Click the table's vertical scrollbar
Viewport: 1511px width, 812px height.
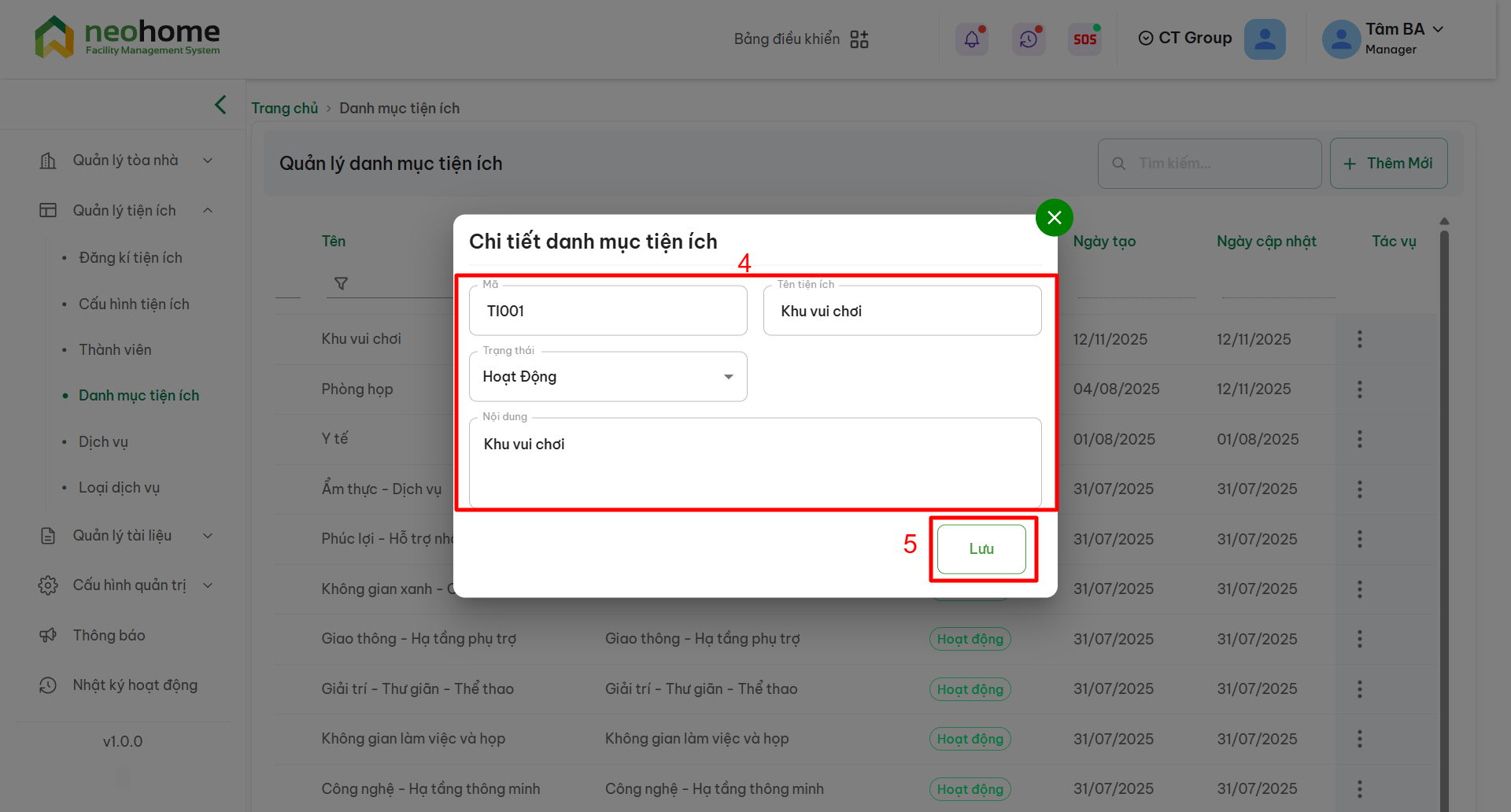pos(1444,511)
